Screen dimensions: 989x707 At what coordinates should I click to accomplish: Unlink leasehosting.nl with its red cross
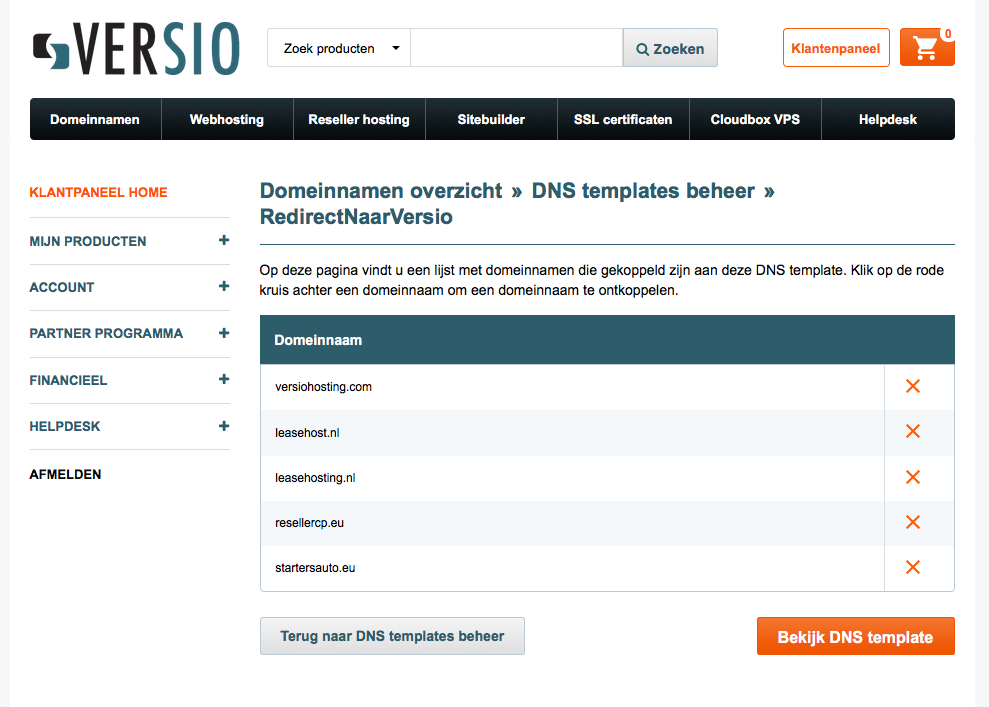point(913,477)
